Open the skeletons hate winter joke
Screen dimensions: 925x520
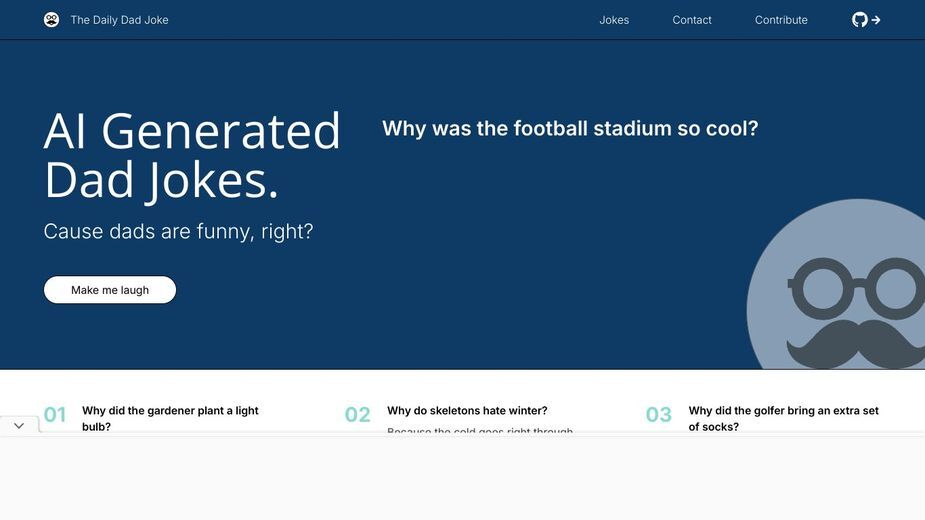tap(467, 410)
